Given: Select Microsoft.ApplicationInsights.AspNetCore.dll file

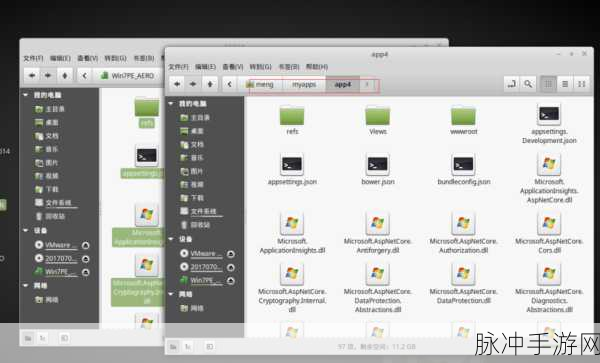Looking at the screenshot, I should pos(549,179).
